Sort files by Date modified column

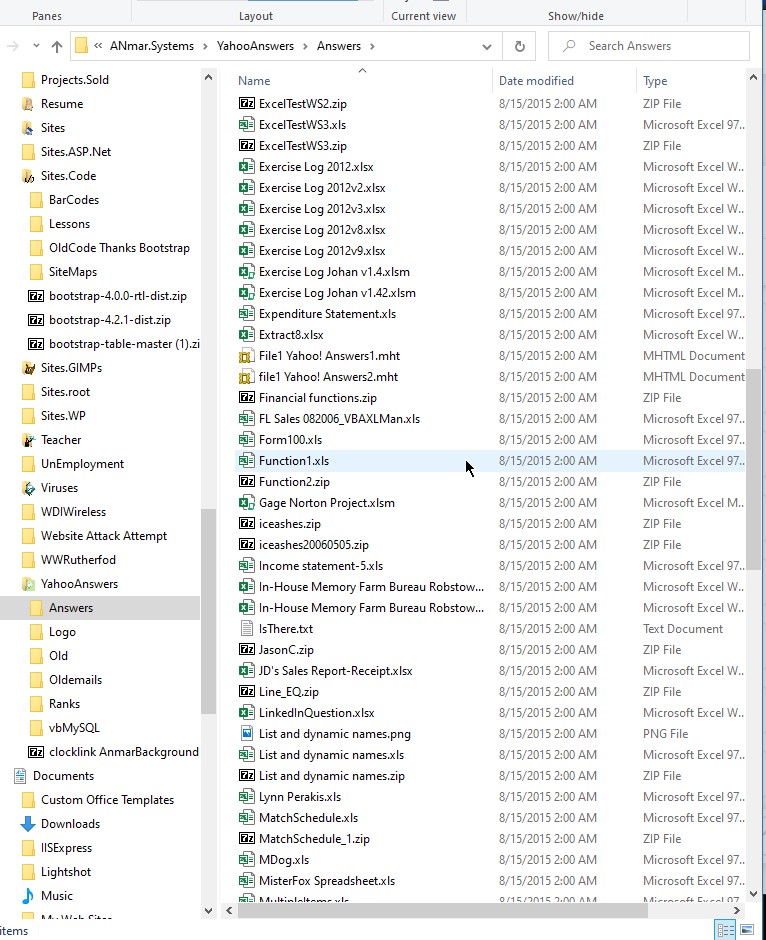point(536,81)
